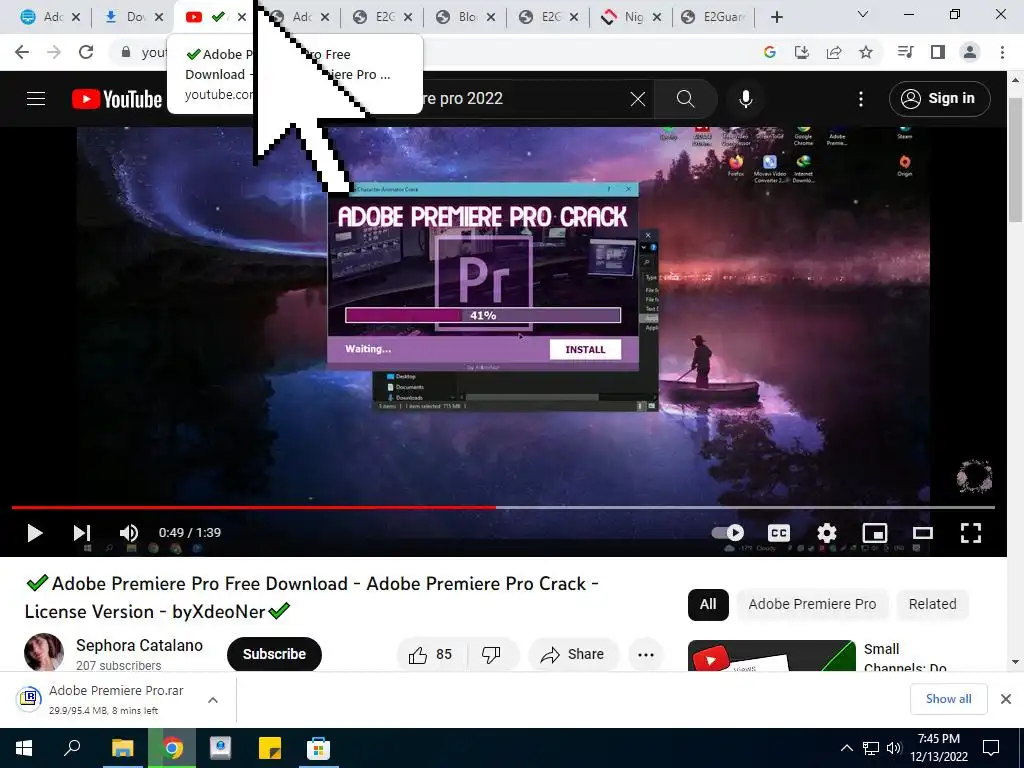Open player settings gear
Image resolution: width=1024 pixels, height=768 pixels.
coord(827,533)
